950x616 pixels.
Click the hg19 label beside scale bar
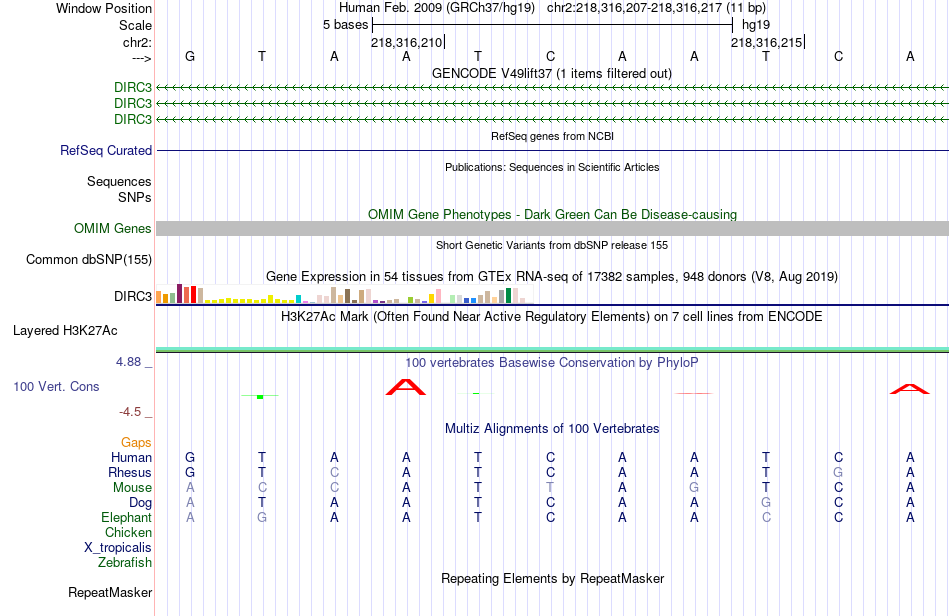coord(756,25)
